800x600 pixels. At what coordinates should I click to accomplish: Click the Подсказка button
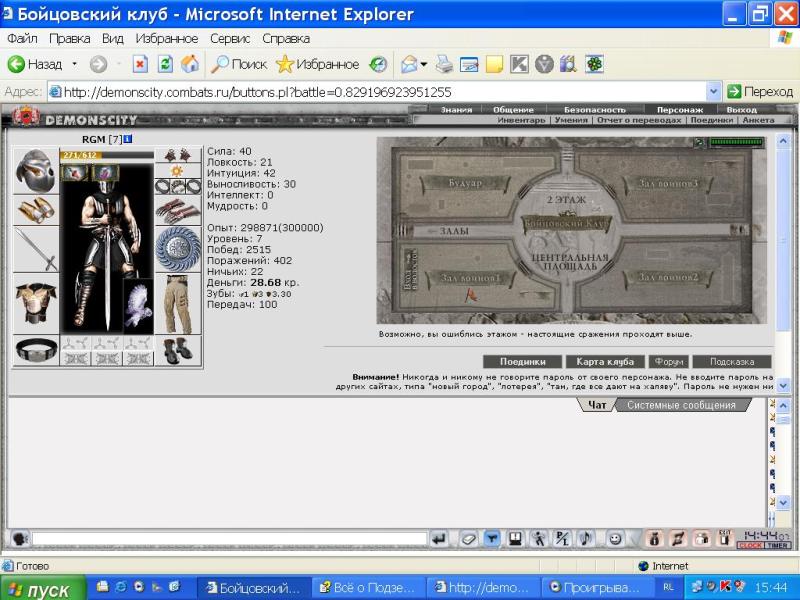[x=732, y=362]
